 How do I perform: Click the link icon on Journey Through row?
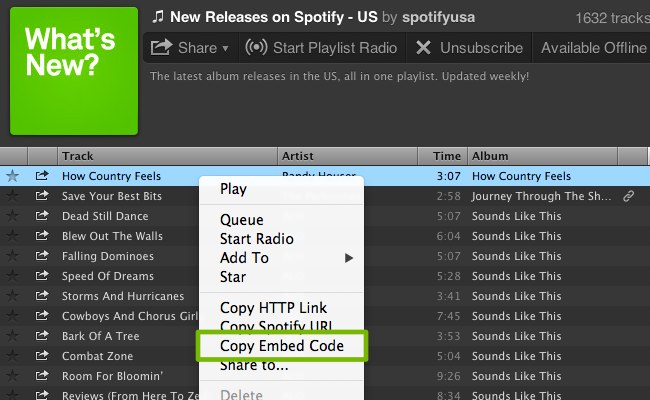628,196
